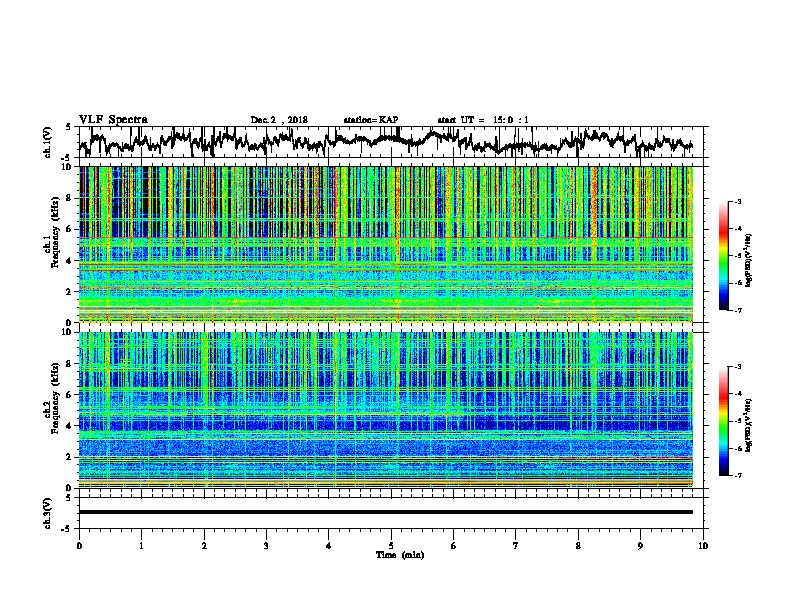Click the "-7" label on ch.2 colorbar
The height and width of the screenshot is (612, 792).
737,475
